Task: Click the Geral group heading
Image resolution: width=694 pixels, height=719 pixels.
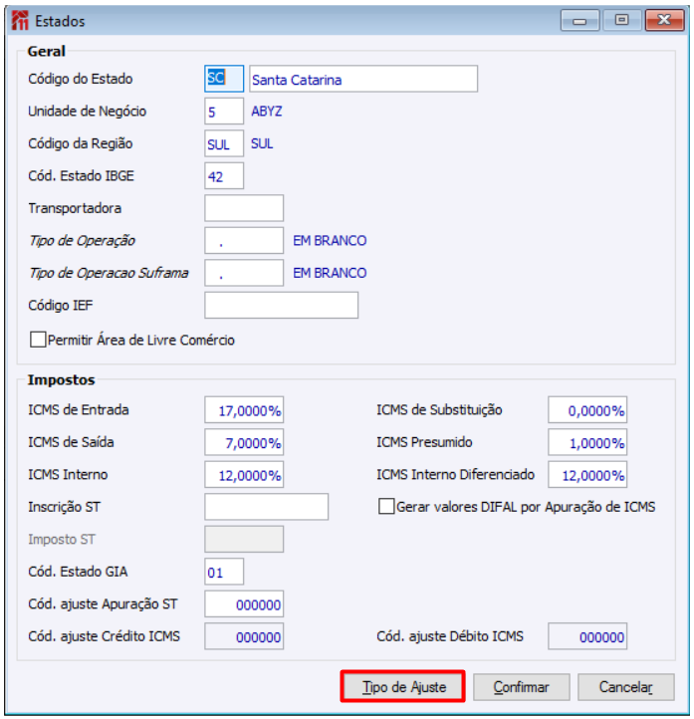Action: pos(46,51)
